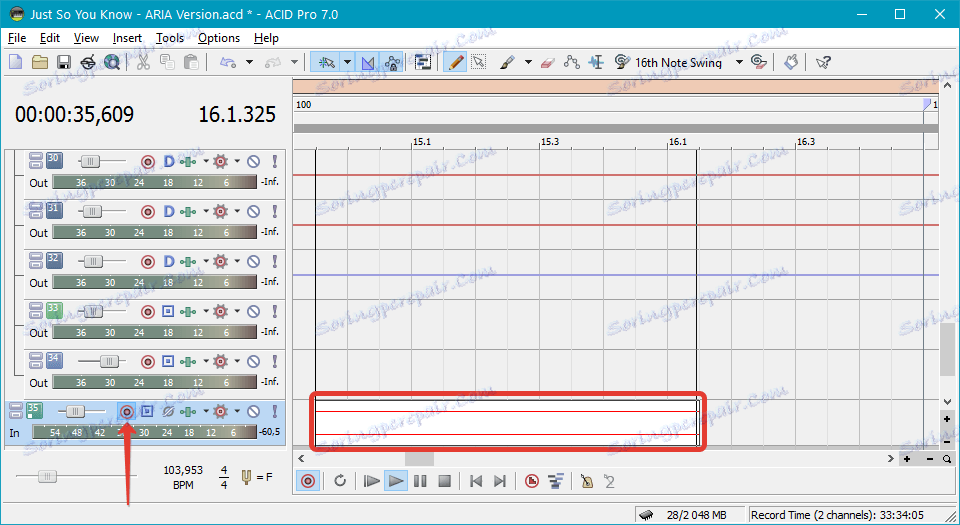
Task: Open the Insert menu
Action: [127, 38]
